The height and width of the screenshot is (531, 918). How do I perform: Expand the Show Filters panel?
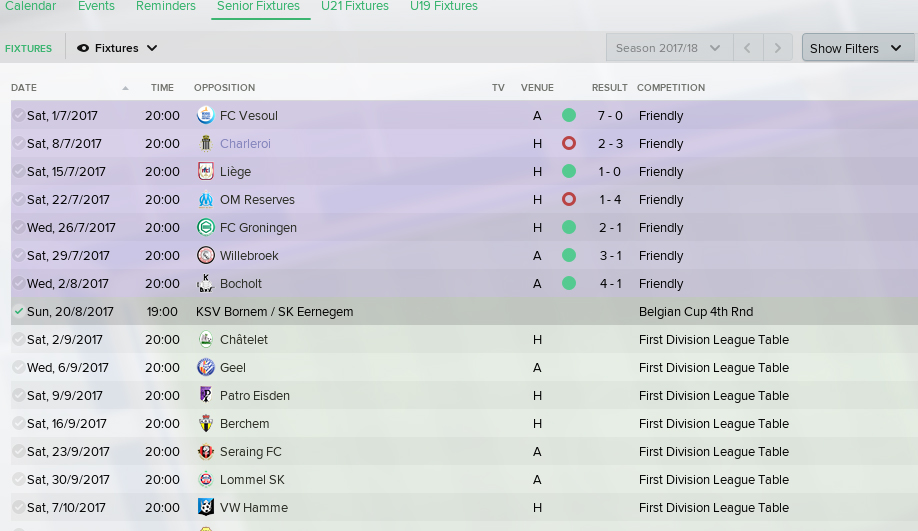857,48
